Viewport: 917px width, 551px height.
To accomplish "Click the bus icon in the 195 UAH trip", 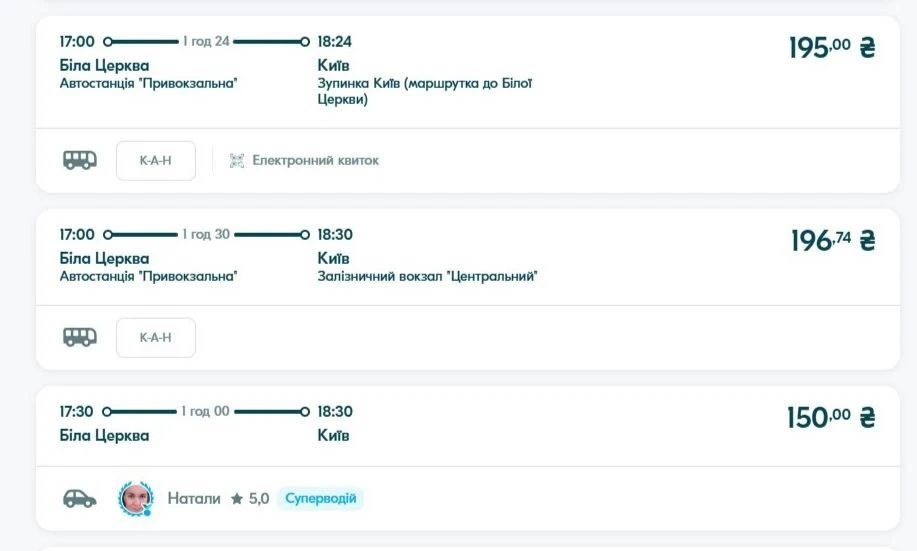I will (80, 160).
